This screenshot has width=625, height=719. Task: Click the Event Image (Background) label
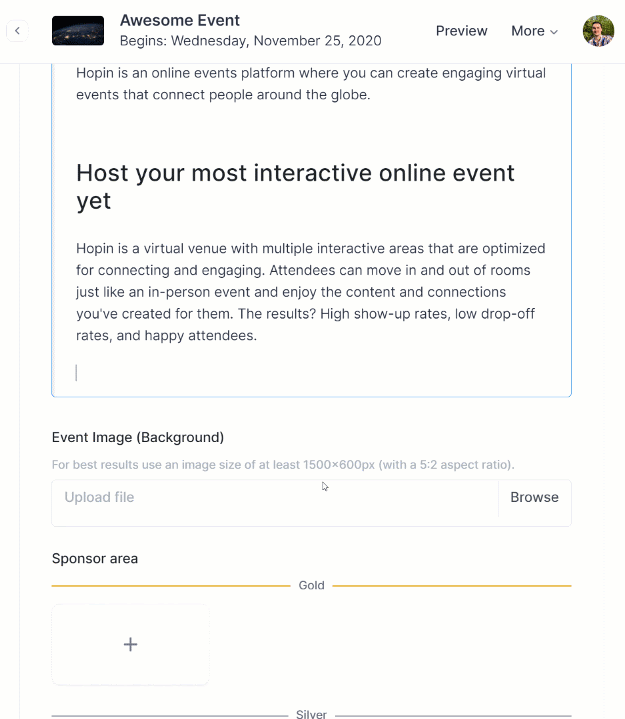point(138,437)
